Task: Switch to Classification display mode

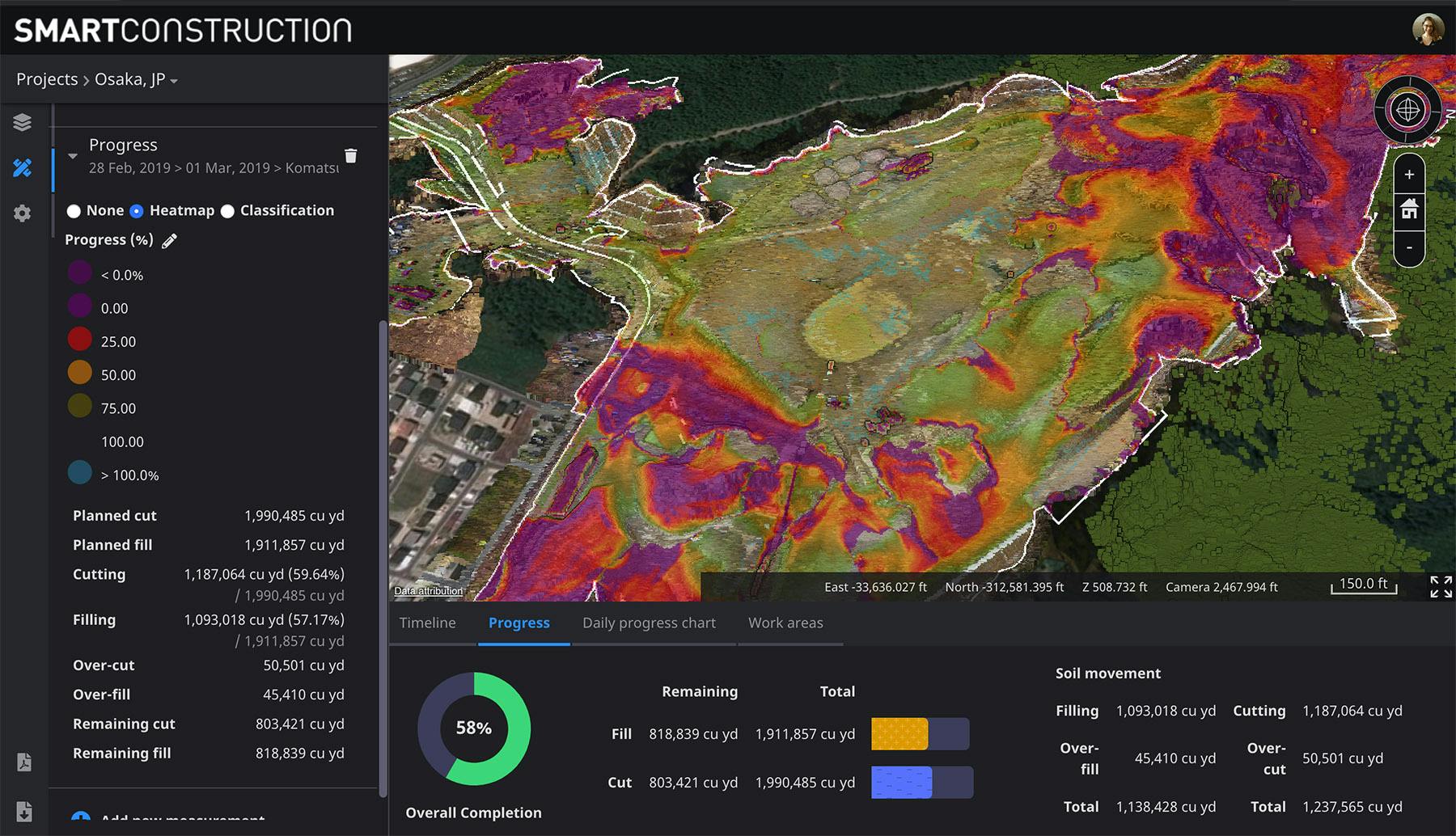Action: [227, 210]
